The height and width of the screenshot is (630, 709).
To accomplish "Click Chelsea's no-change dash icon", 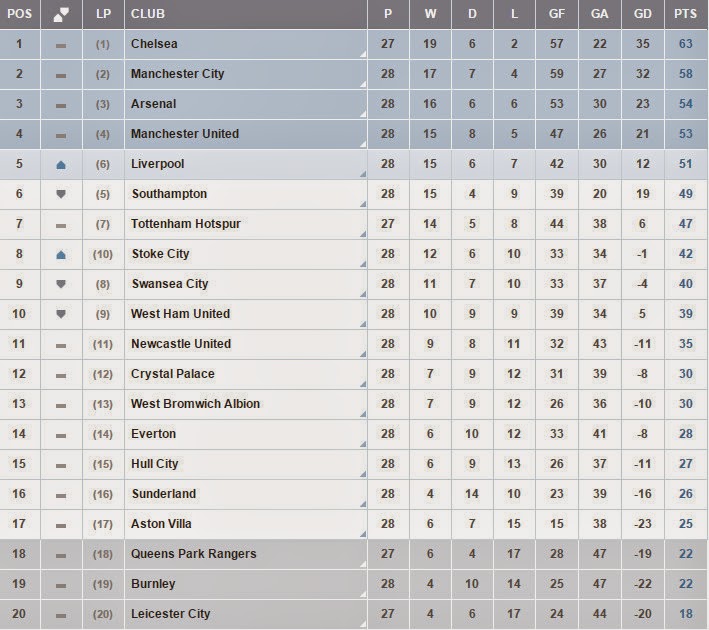I will point(60,45).
